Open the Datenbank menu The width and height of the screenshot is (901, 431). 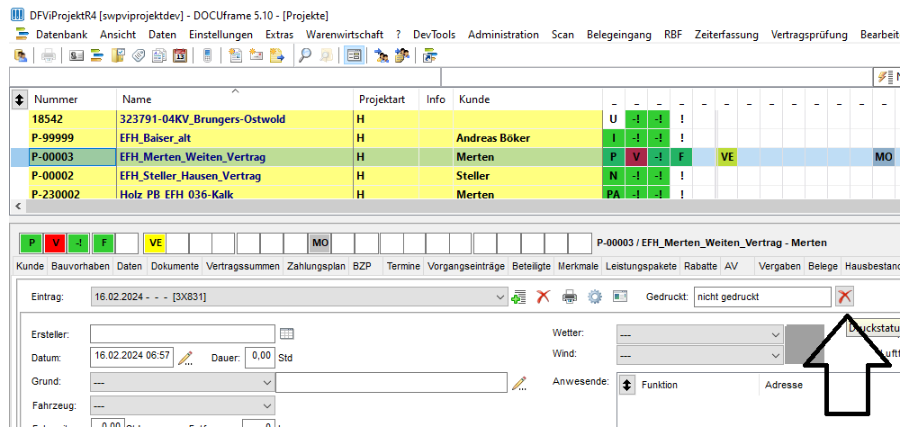61,34
